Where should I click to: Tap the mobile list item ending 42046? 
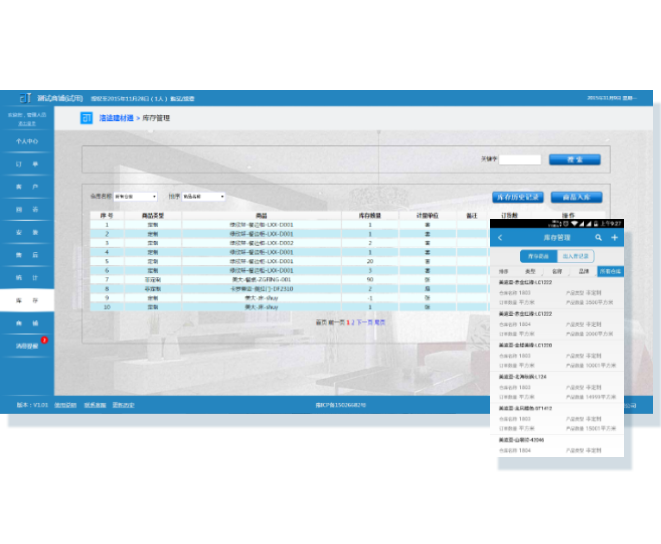point(557,446)
